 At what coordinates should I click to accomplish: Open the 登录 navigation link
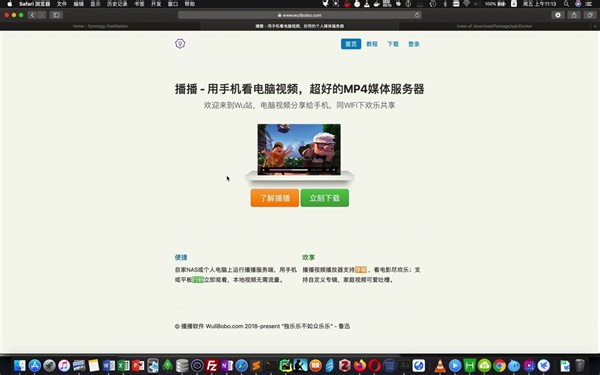[414, 44]
